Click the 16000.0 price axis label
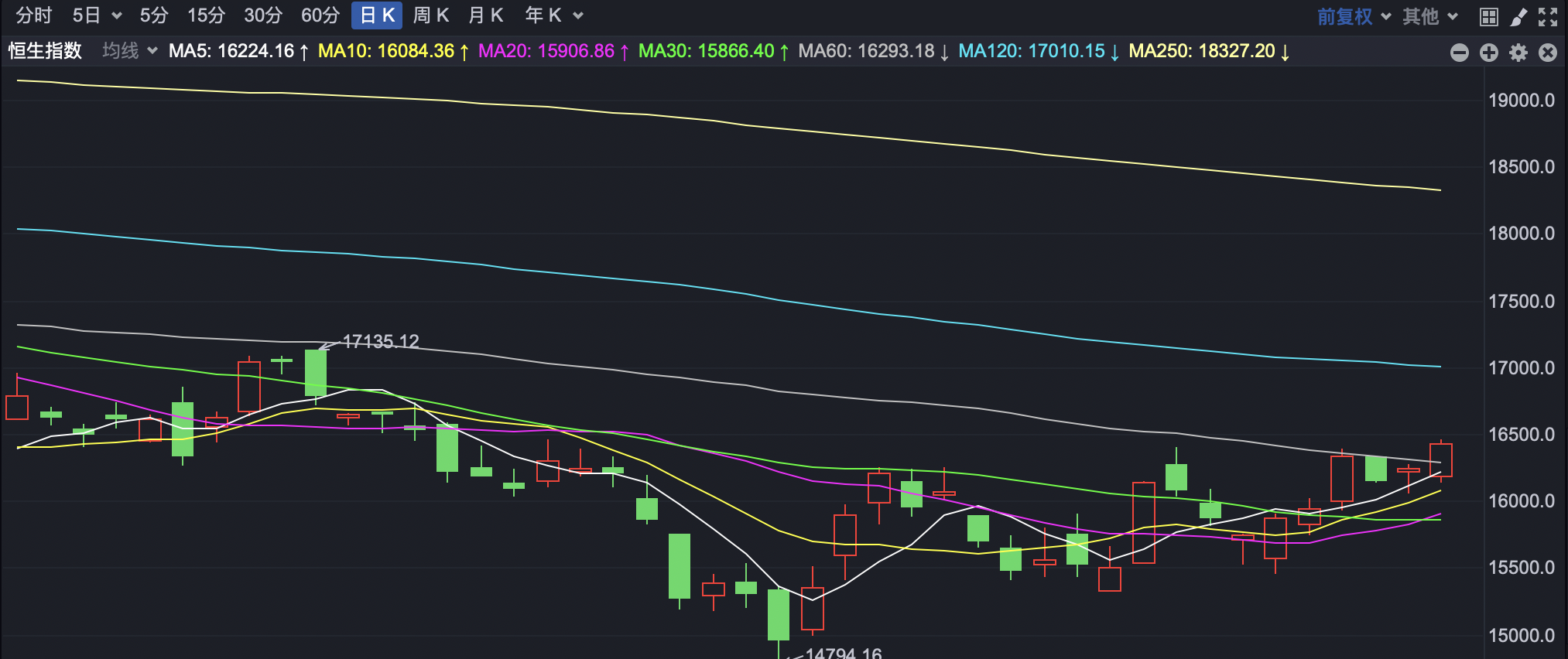 tap(1522, 501)
